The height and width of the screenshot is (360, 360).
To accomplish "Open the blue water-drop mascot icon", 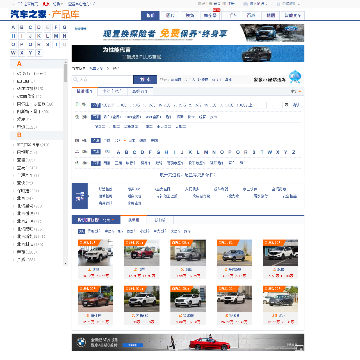I will pos(295,77).
